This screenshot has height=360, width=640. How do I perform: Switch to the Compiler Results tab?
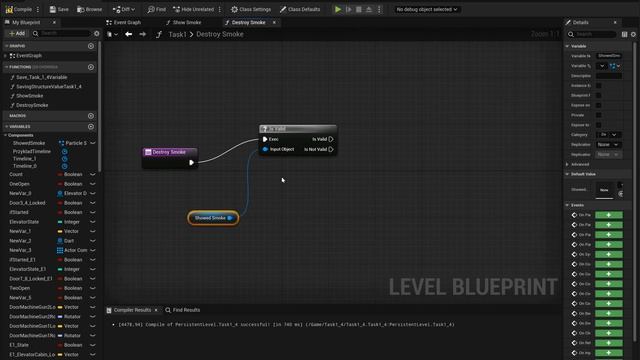pyautogui.click(x=131, y=310)
